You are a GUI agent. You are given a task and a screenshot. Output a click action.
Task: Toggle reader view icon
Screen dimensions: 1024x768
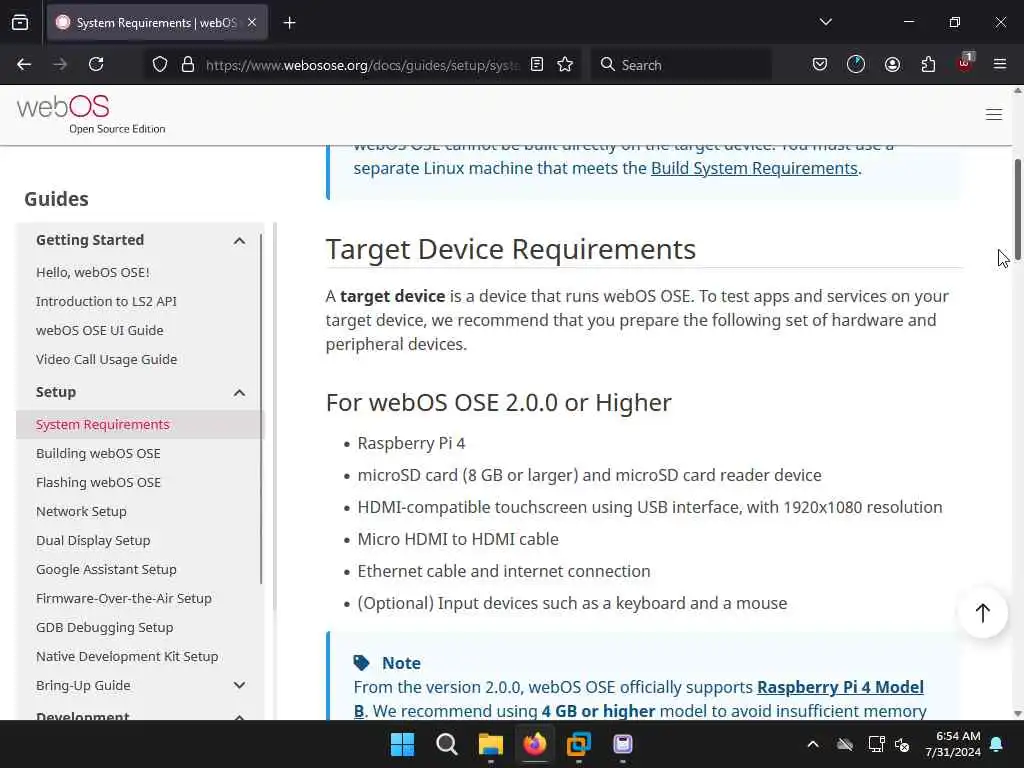537,64
